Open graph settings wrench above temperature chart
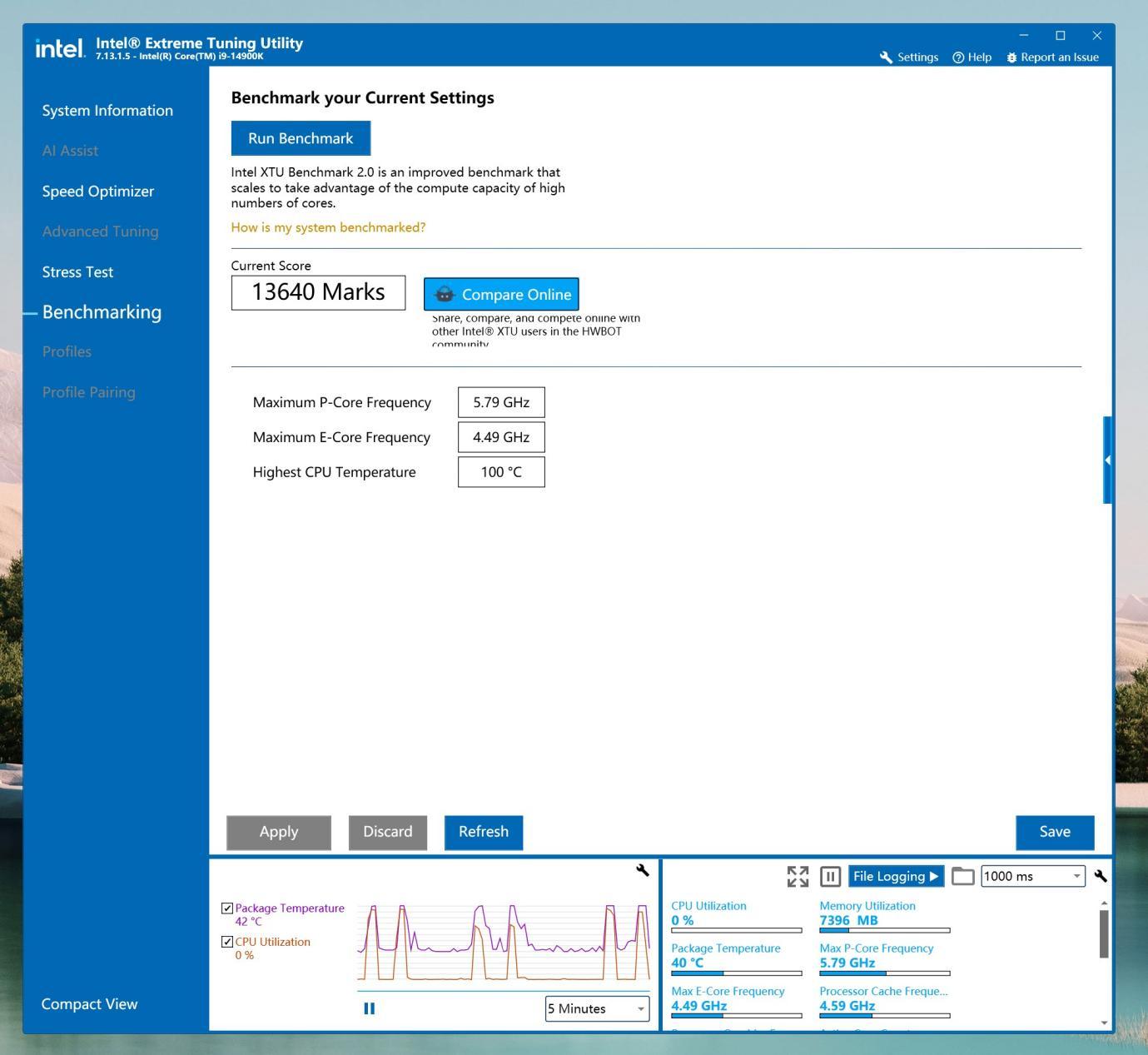1148x1055 pixels. tap(643, 870)
